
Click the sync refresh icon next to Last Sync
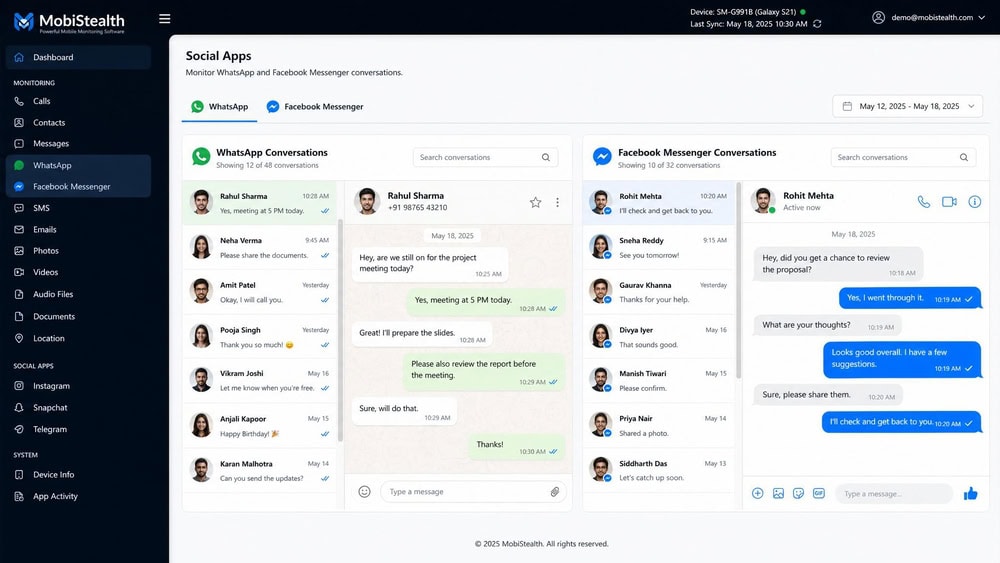point(817,24)
